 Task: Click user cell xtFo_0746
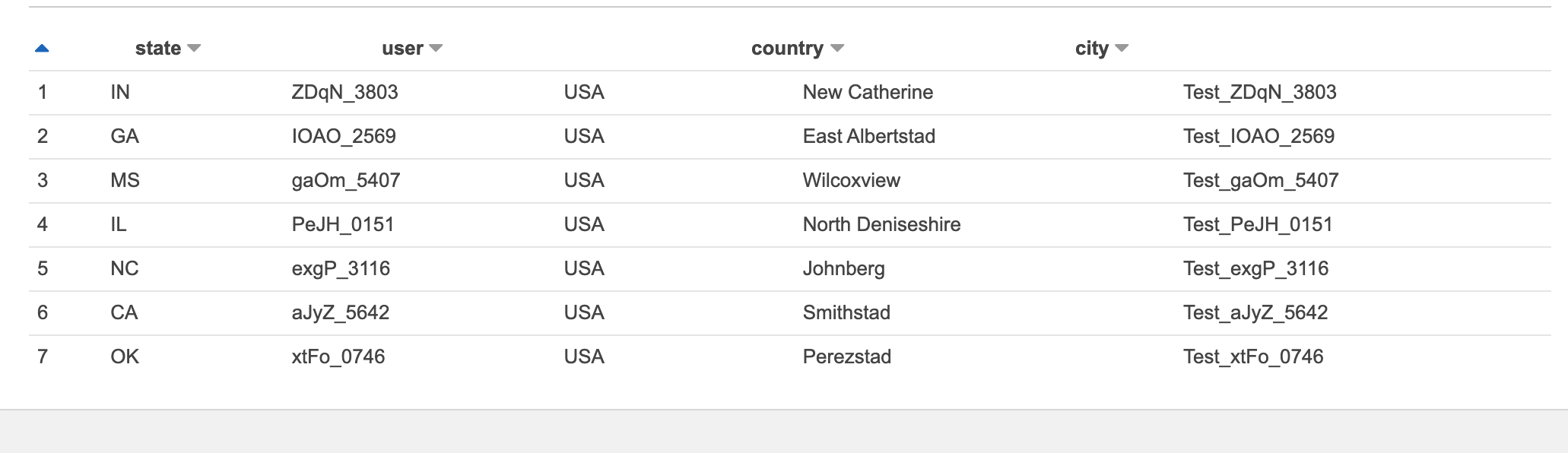click(x=338, y=357)
